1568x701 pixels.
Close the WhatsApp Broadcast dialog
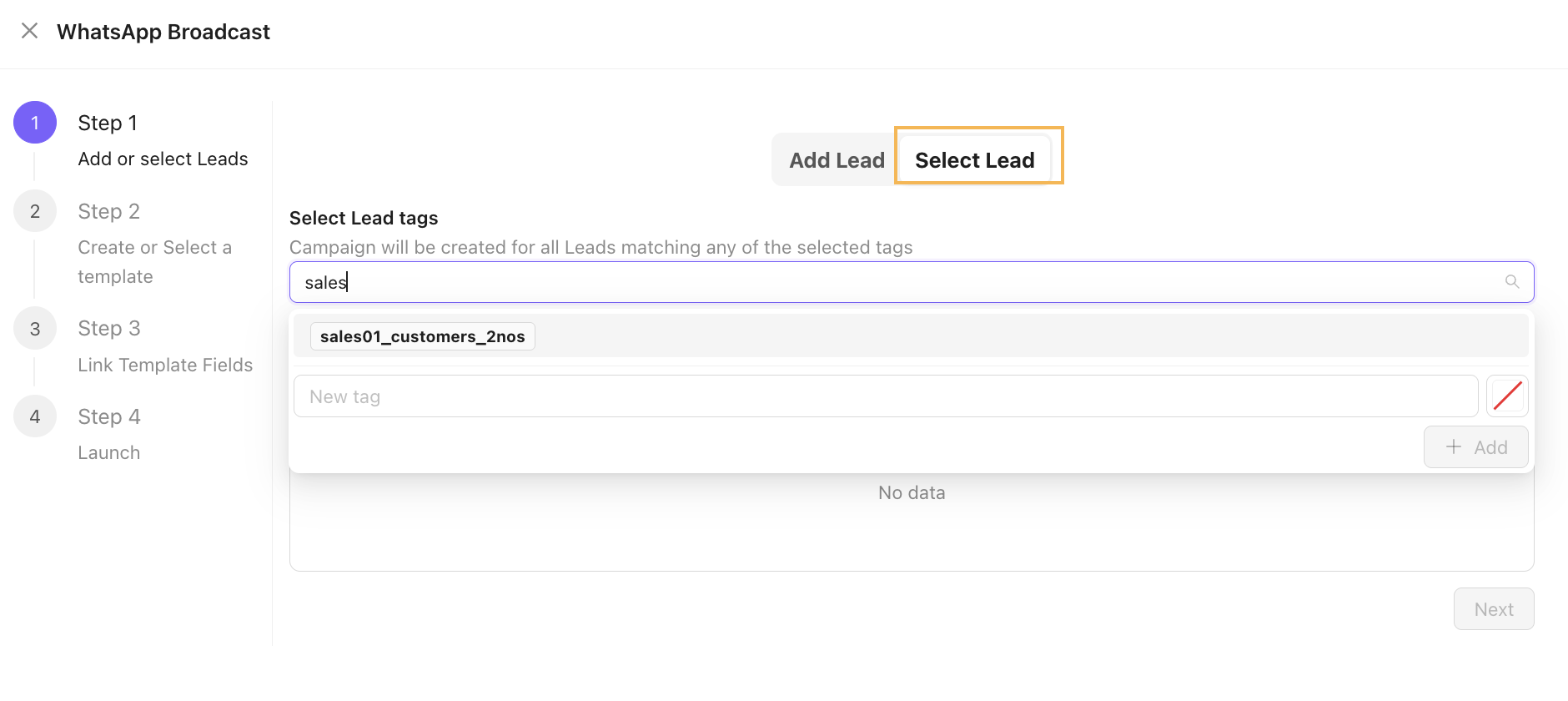(x=29, y=31)
